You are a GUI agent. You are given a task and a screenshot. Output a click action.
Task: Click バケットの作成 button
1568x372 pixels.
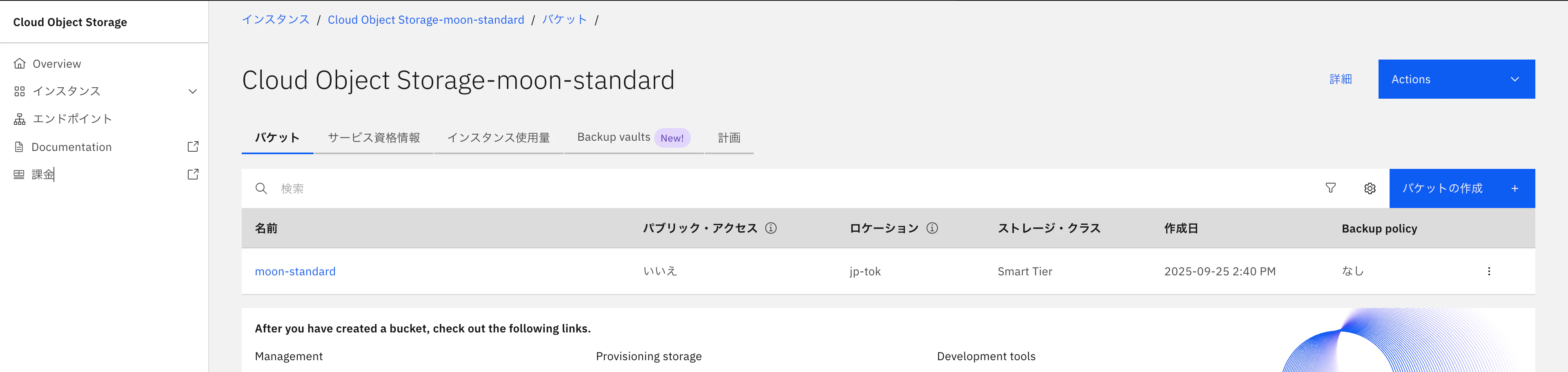click(1461, 188)
